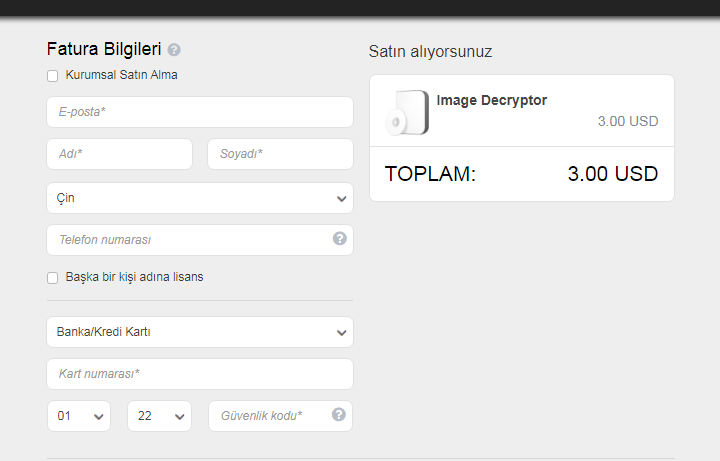
Task: Click help icon in Telefon numarası field
Action: [340, 238]
